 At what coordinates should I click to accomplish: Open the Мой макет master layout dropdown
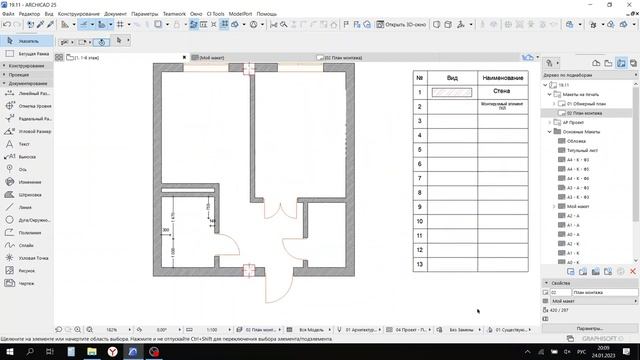(x=594, y=301)
